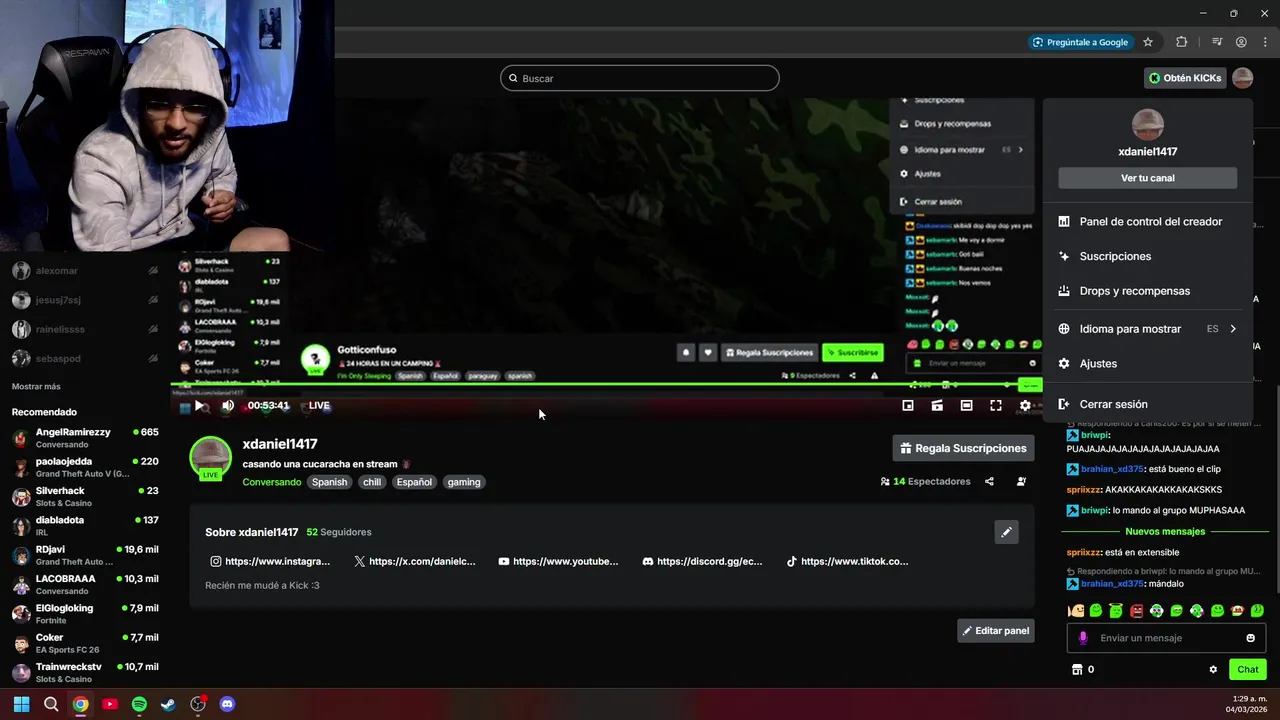Open Ajustes in account menu
Viewport: 1280px width, 720px height.
point(1148,364)
